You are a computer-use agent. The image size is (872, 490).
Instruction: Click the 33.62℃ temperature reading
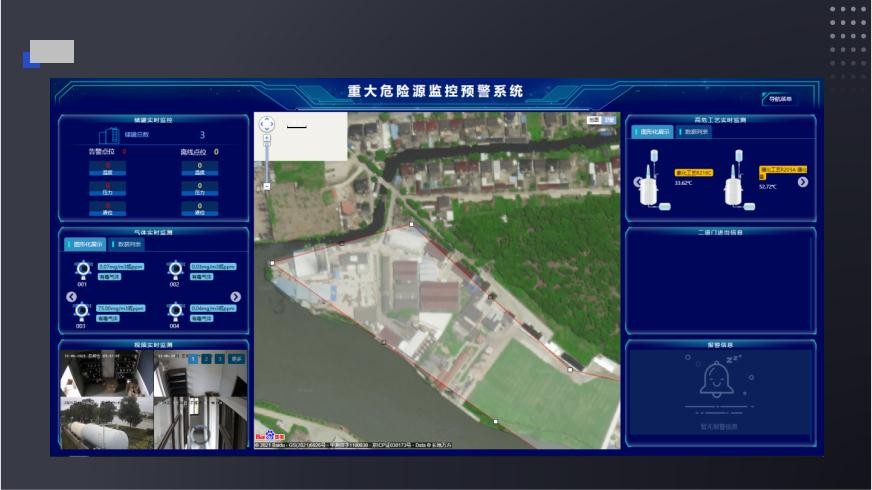683,183
